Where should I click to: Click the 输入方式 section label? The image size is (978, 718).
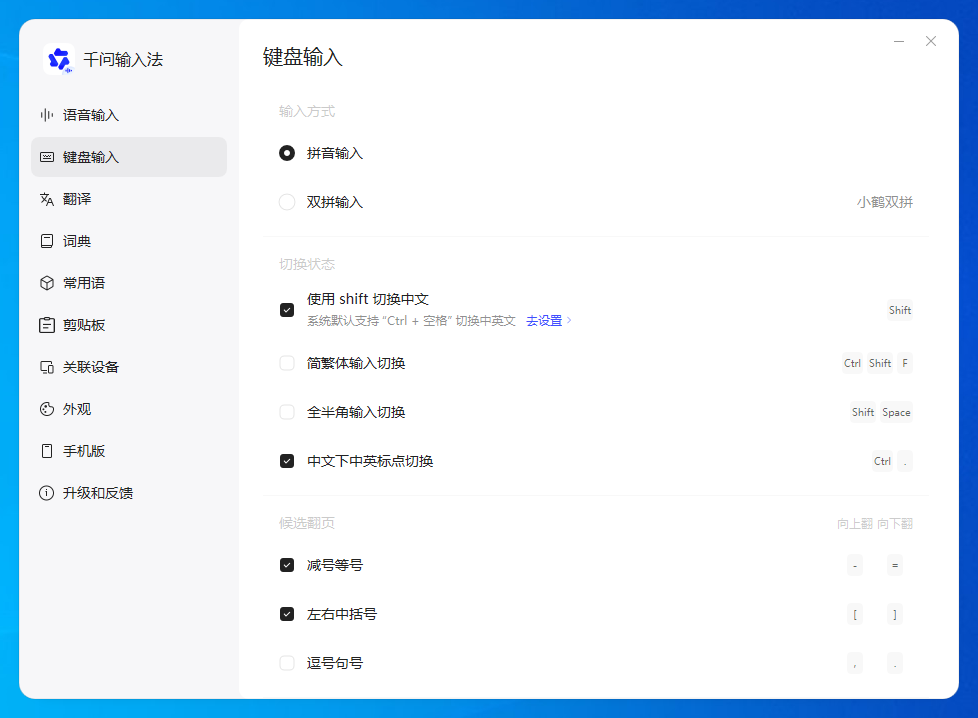click(x=307, y=112)
